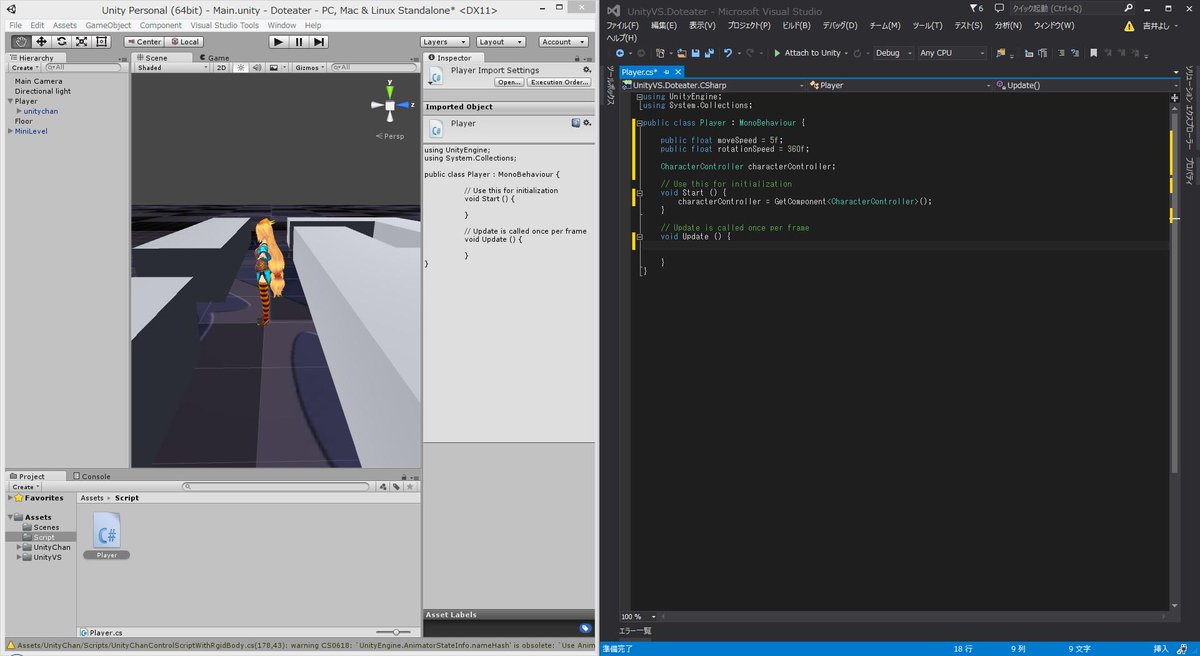Toggle Persp projection label in Scene view
The height and width of the screenshot is (656, 1200).
(390, 135)
